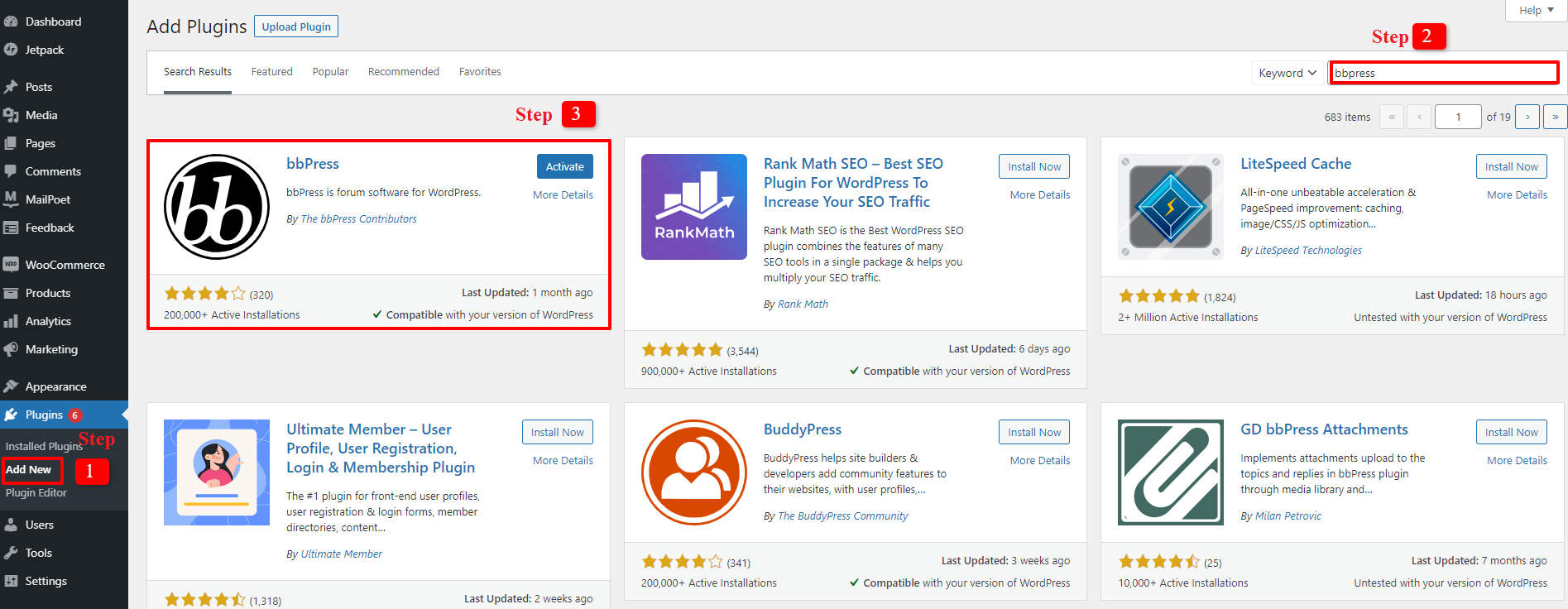Image resolution: width=1568 pixels, height=609 pixels.
Task: Open the Keyword search type dropdown
Action: (x=1287, y=73)
